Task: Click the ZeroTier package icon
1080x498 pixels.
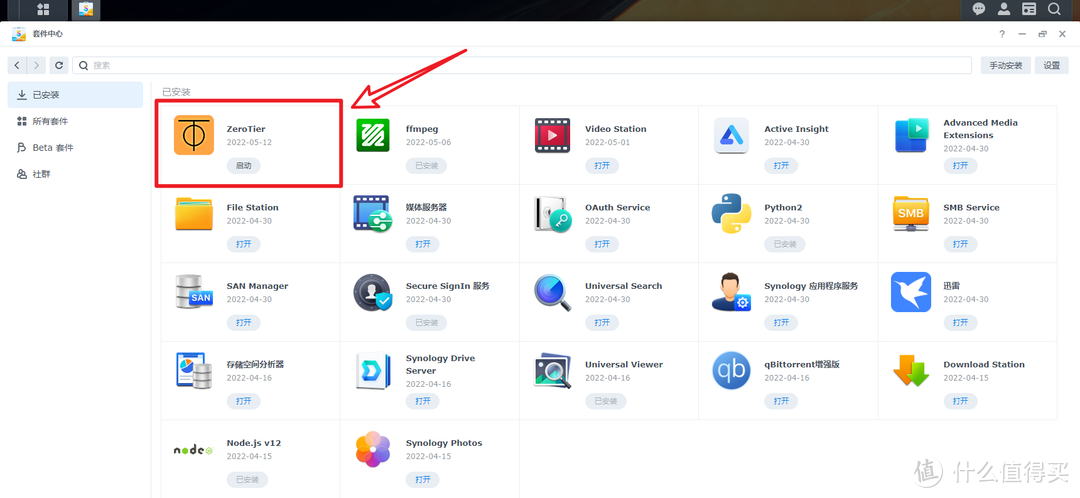Action: tap(194, 135)
